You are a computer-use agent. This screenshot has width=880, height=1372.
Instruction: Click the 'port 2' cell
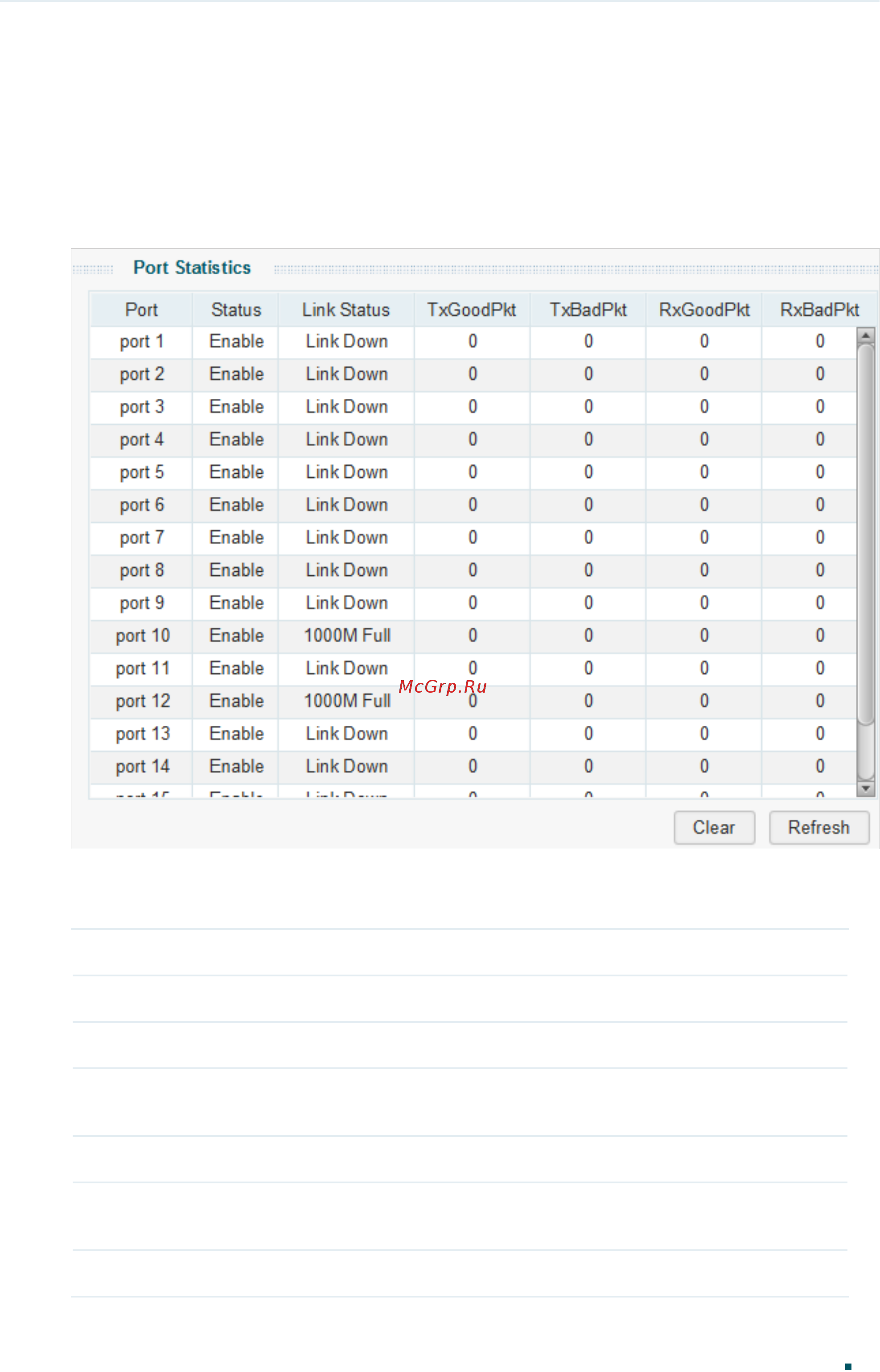tap(142, 374)
